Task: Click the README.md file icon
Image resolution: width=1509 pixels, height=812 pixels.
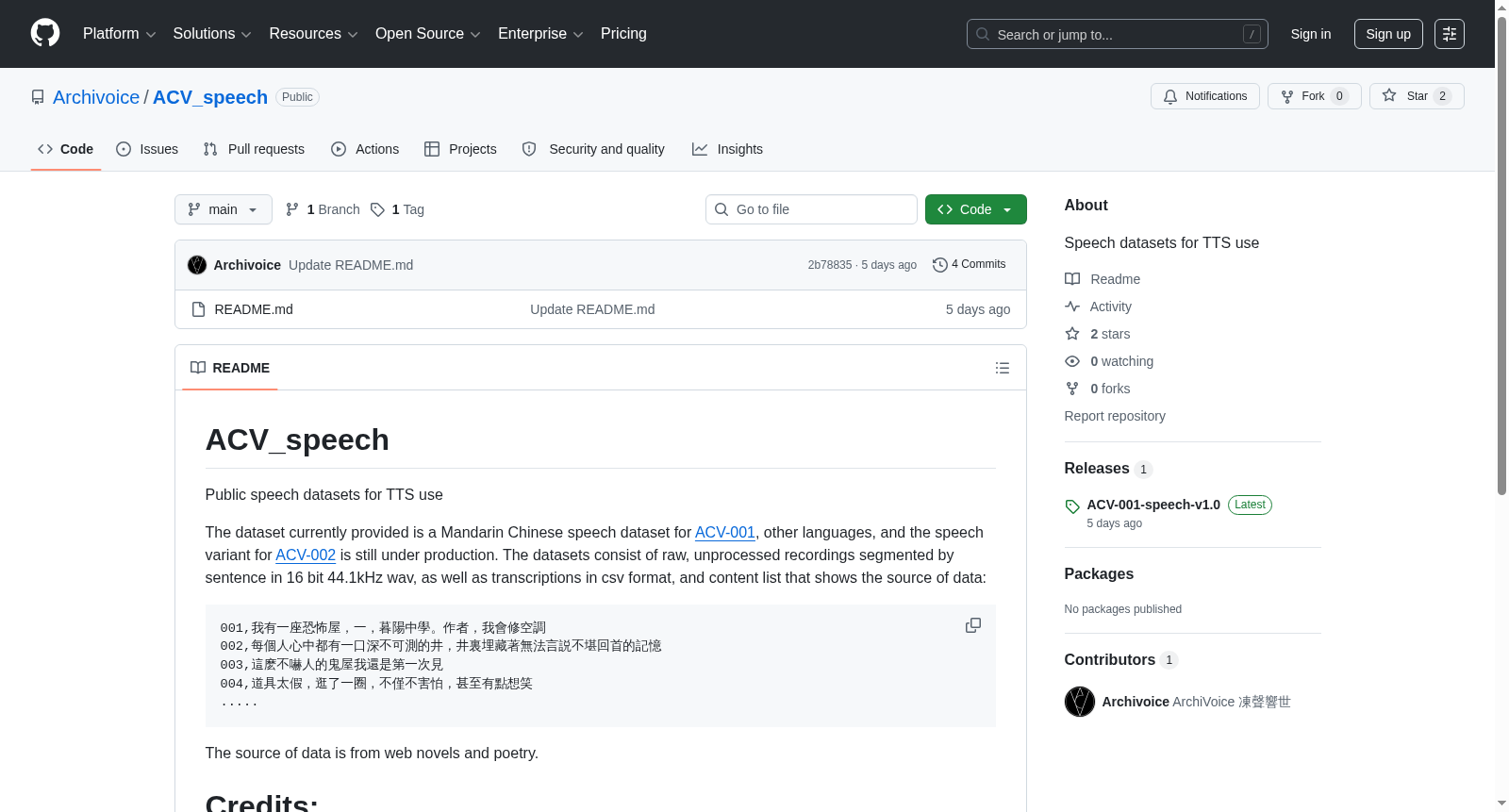Action: pyautogui.click(x=198, y=309)
